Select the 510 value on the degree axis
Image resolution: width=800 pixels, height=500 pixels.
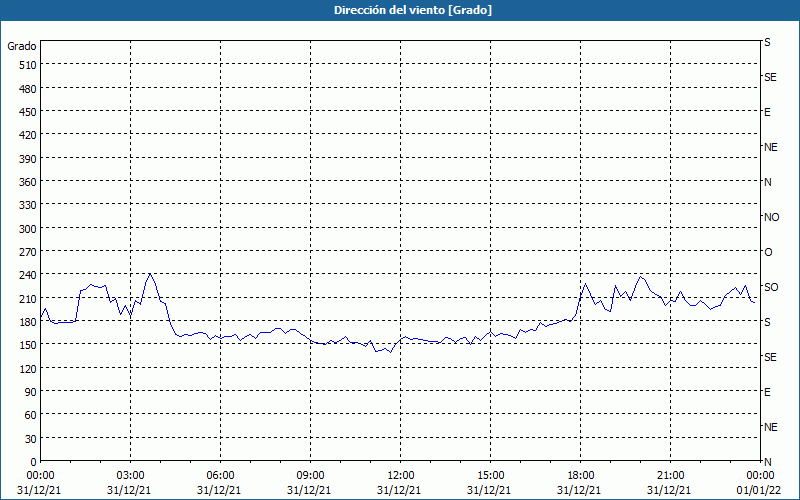tap(28, 65)
